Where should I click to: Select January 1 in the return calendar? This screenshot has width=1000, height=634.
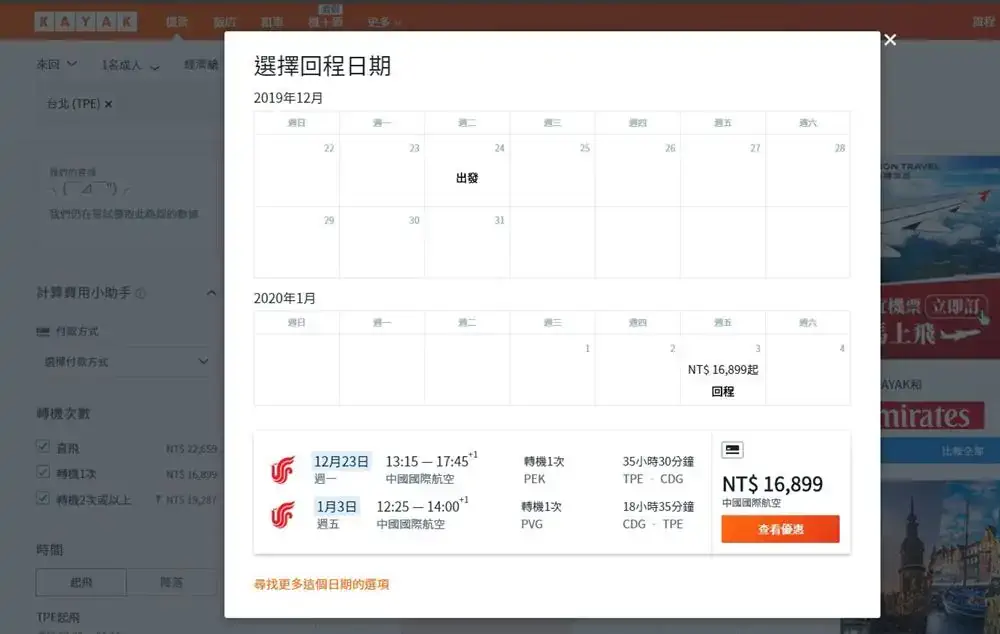point(552,370)
